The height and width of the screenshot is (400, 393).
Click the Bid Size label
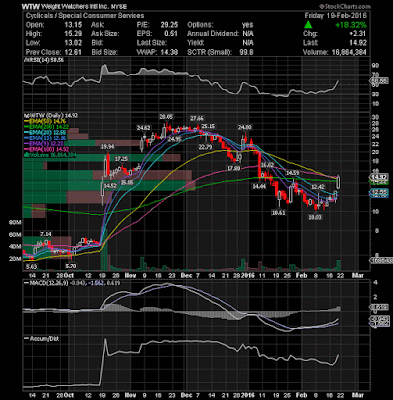[104, 52]
